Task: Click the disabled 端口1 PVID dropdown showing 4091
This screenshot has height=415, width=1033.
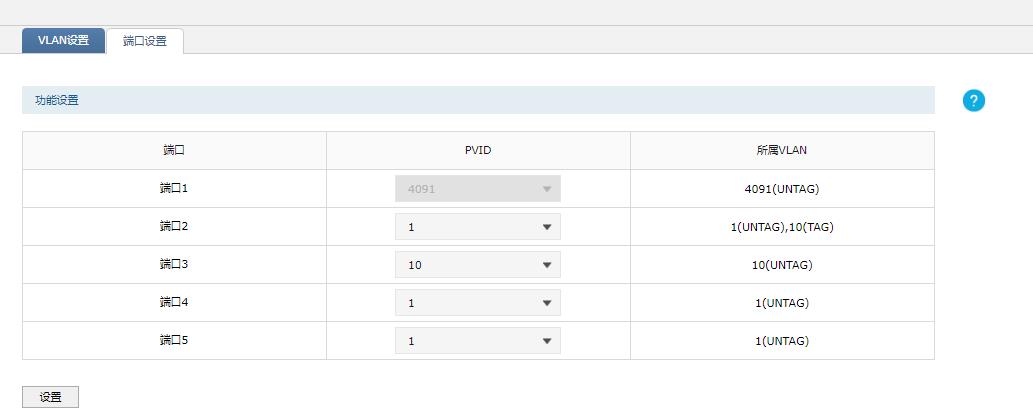Action: click(x=478, y=188)
